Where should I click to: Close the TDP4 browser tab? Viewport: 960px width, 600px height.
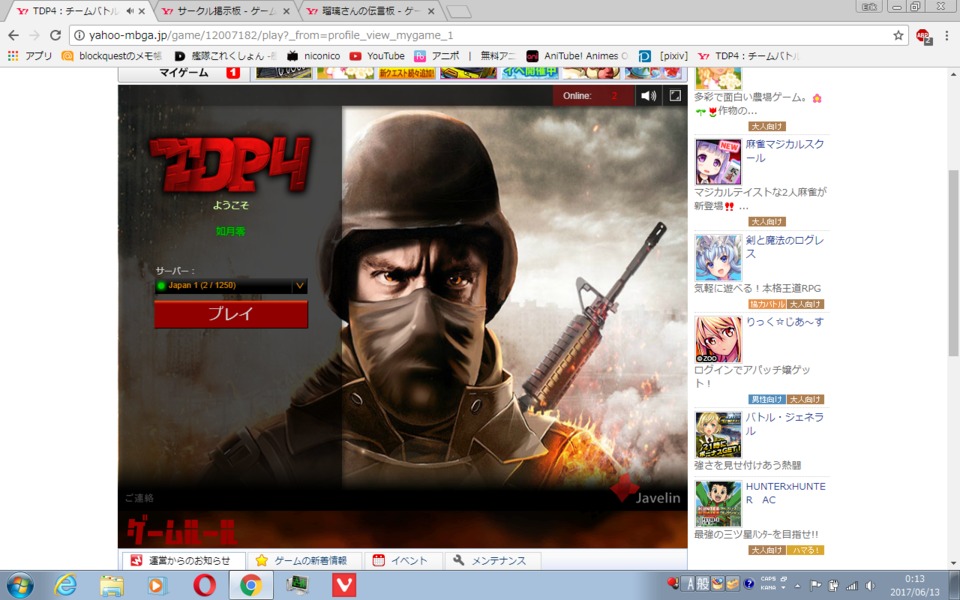[142, 11]
